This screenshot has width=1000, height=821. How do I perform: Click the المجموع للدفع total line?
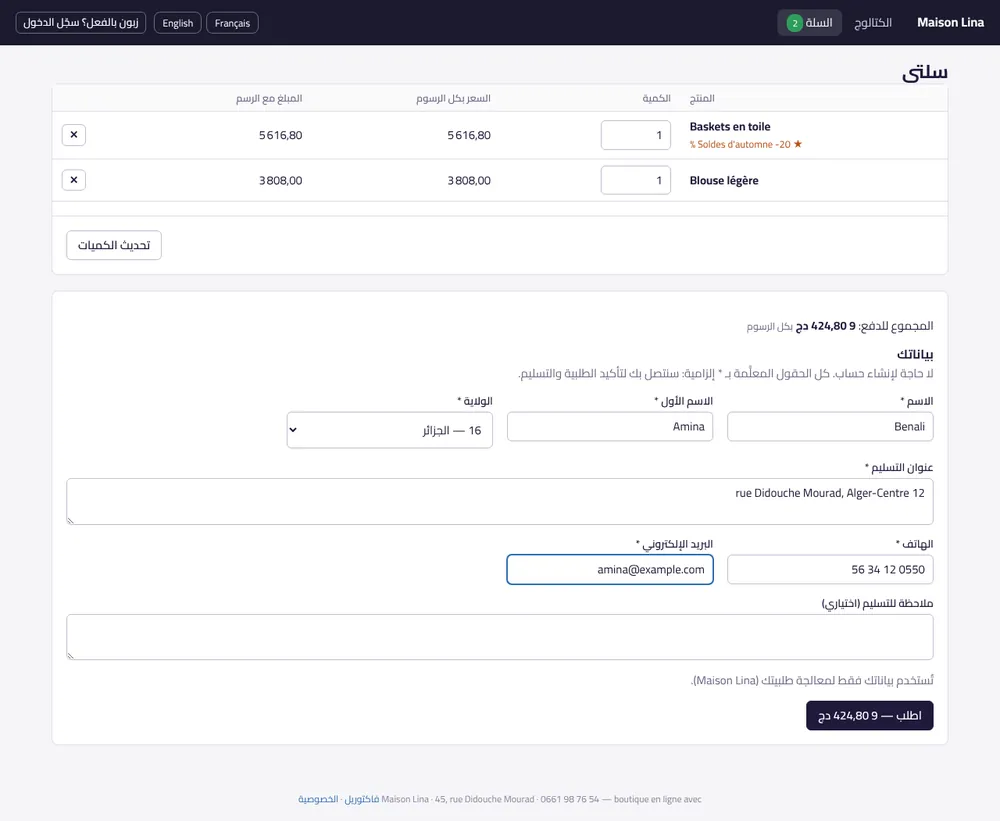[x=840, y=326]
